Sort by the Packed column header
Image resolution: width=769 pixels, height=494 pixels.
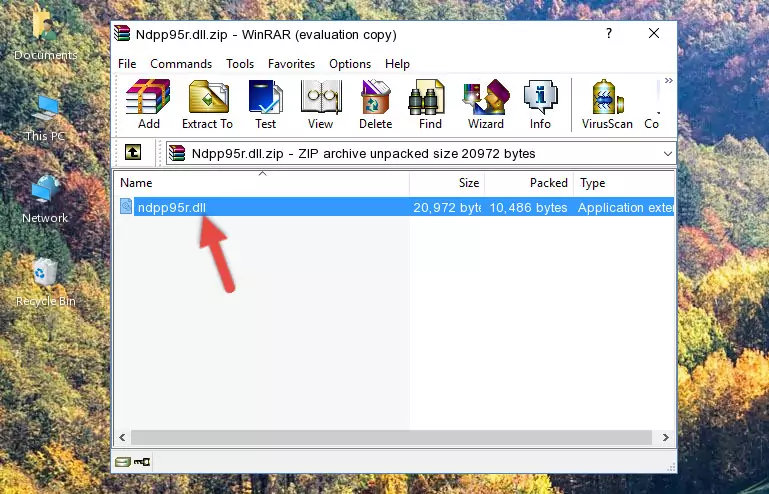point(529,183)
